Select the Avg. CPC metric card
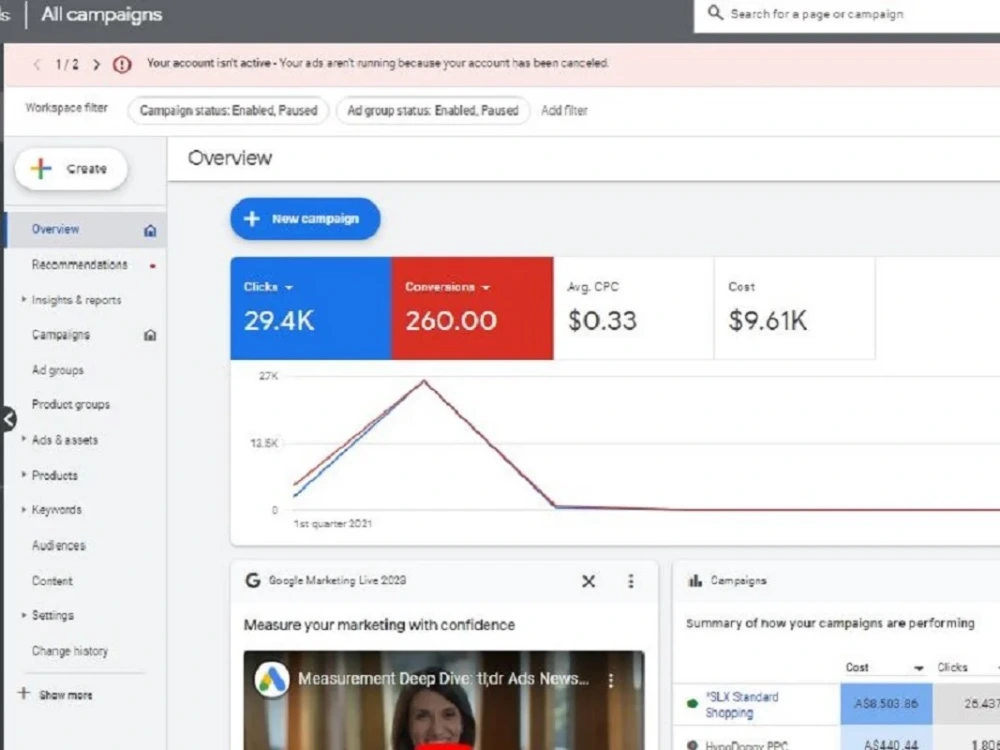Image resolution: width=1000 pixels, height=750 pixels. [634, 308]
